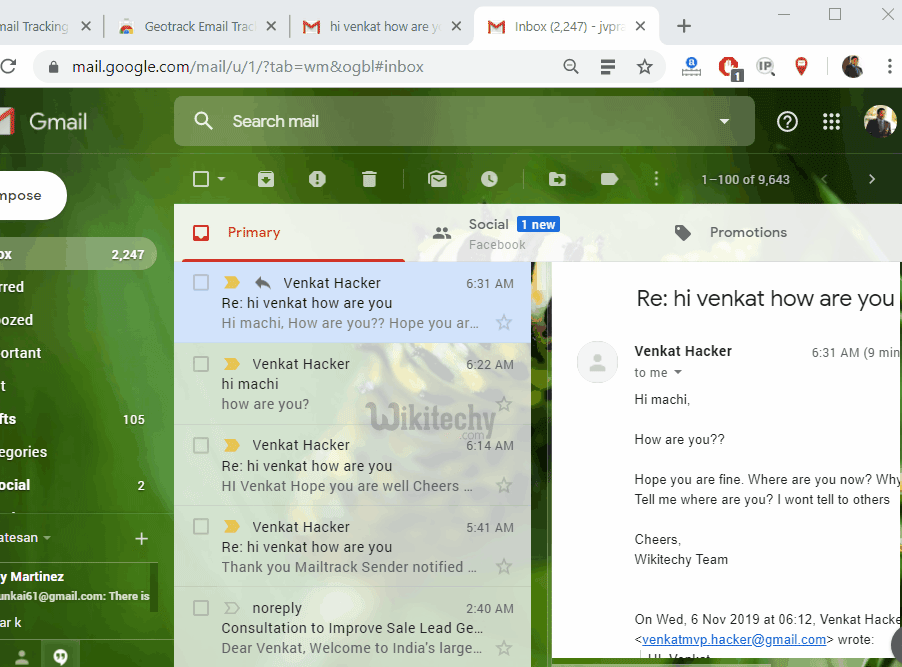Check the checkbox on the noreply email
Viewport: 902px width, 667px height.
click(200, 608)
